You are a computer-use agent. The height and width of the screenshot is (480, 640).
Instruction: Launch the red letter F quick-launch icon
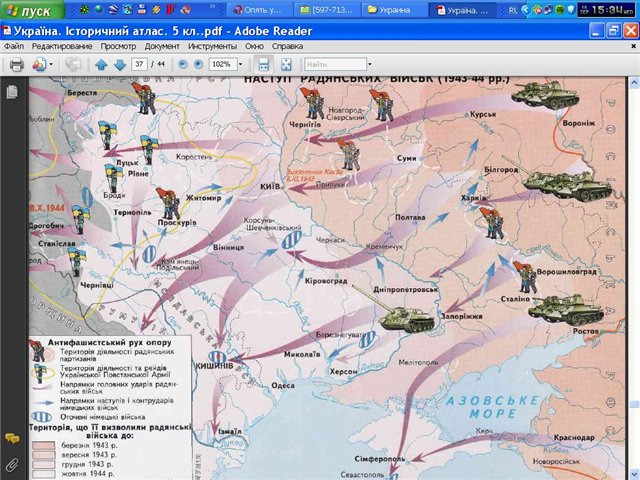coord(171,9)
